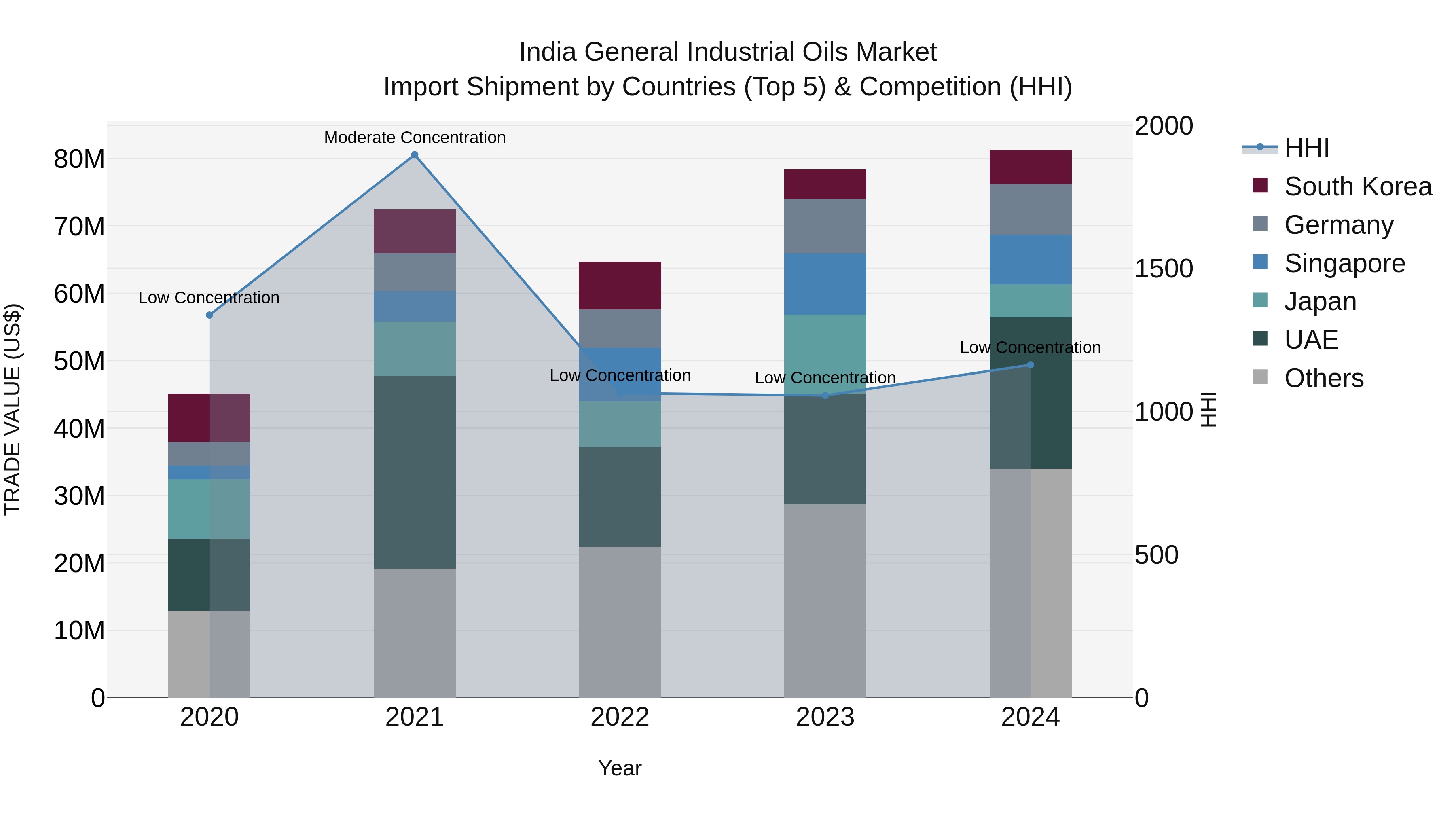Click the 2021 HHI data point marker
1456x819 pixels.
(x=415, y=155)
